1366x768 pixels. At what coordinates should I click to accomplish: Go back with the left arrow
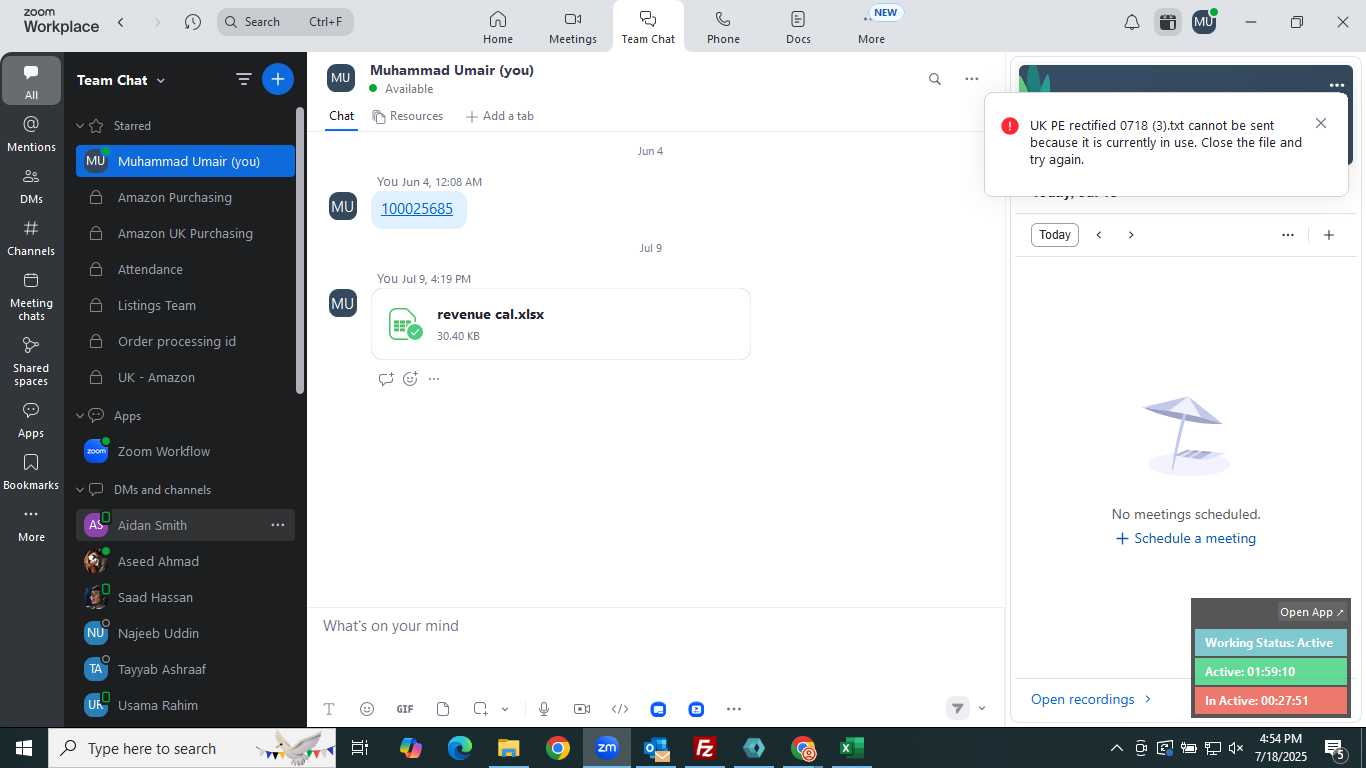click(x=121, y=22)
